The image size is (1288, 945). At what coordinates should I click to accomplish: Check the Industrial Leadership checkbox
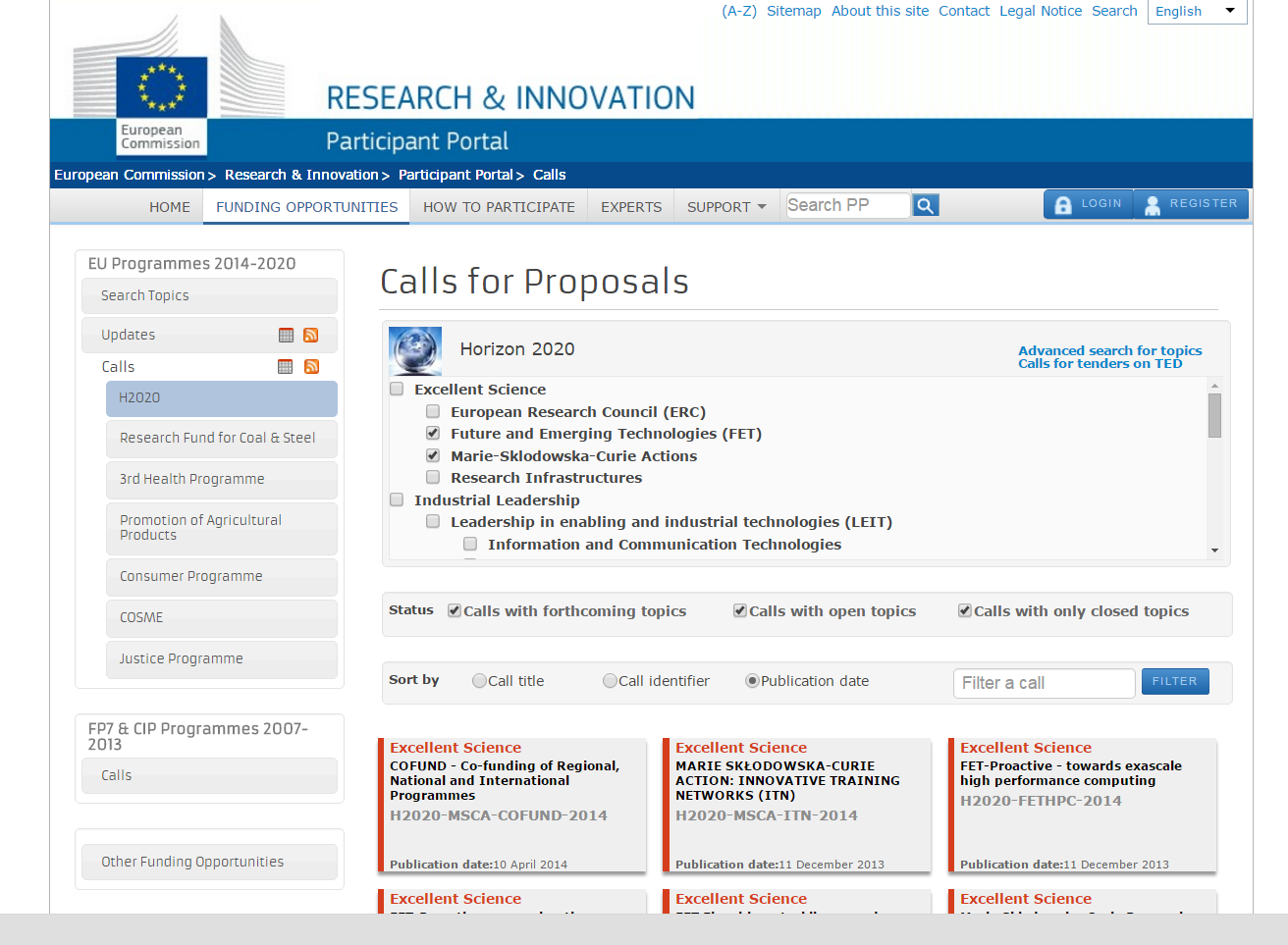(397, 499)
